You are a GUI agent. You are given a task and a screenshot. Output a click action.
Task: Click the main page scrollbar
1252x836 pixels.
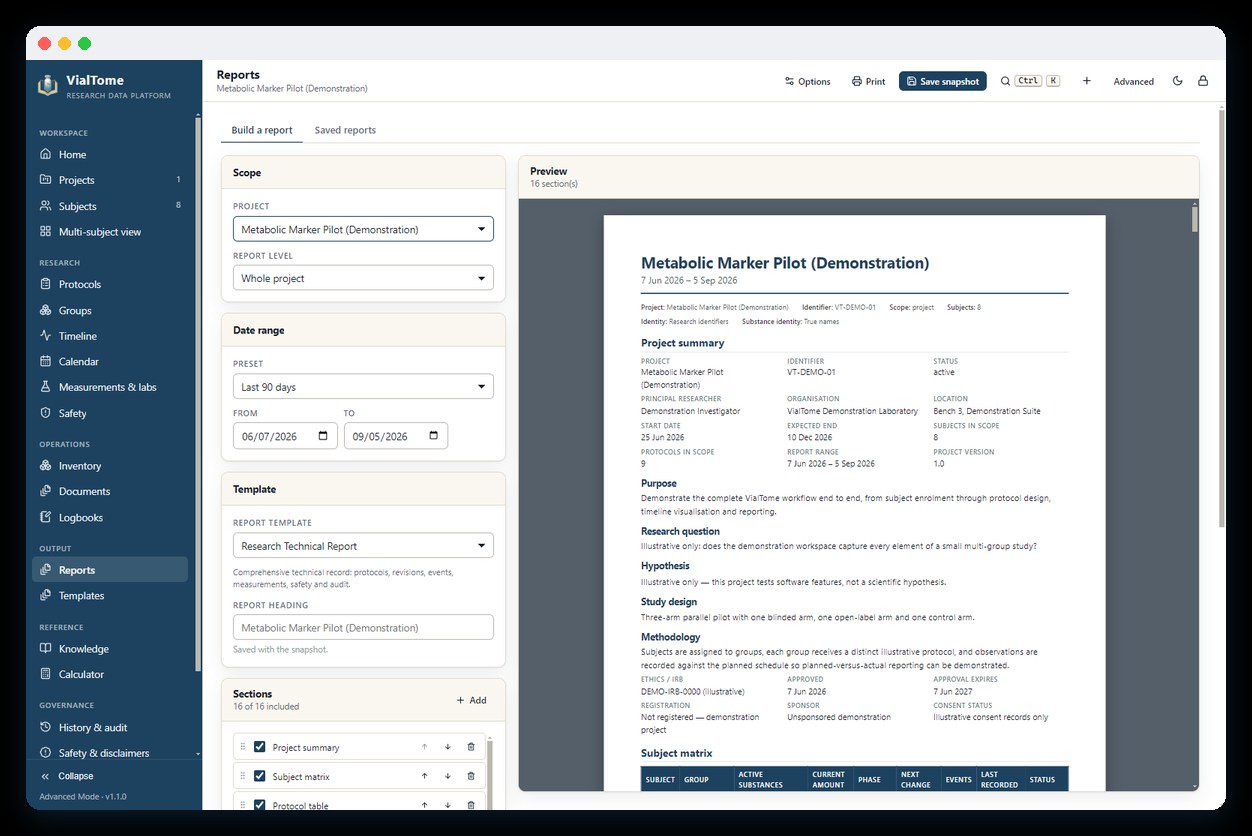click(1222, 318)
